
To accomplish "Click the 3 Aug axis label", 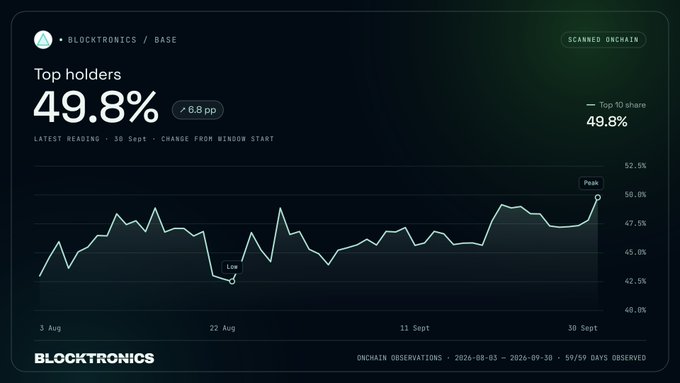I will [50, 328].
